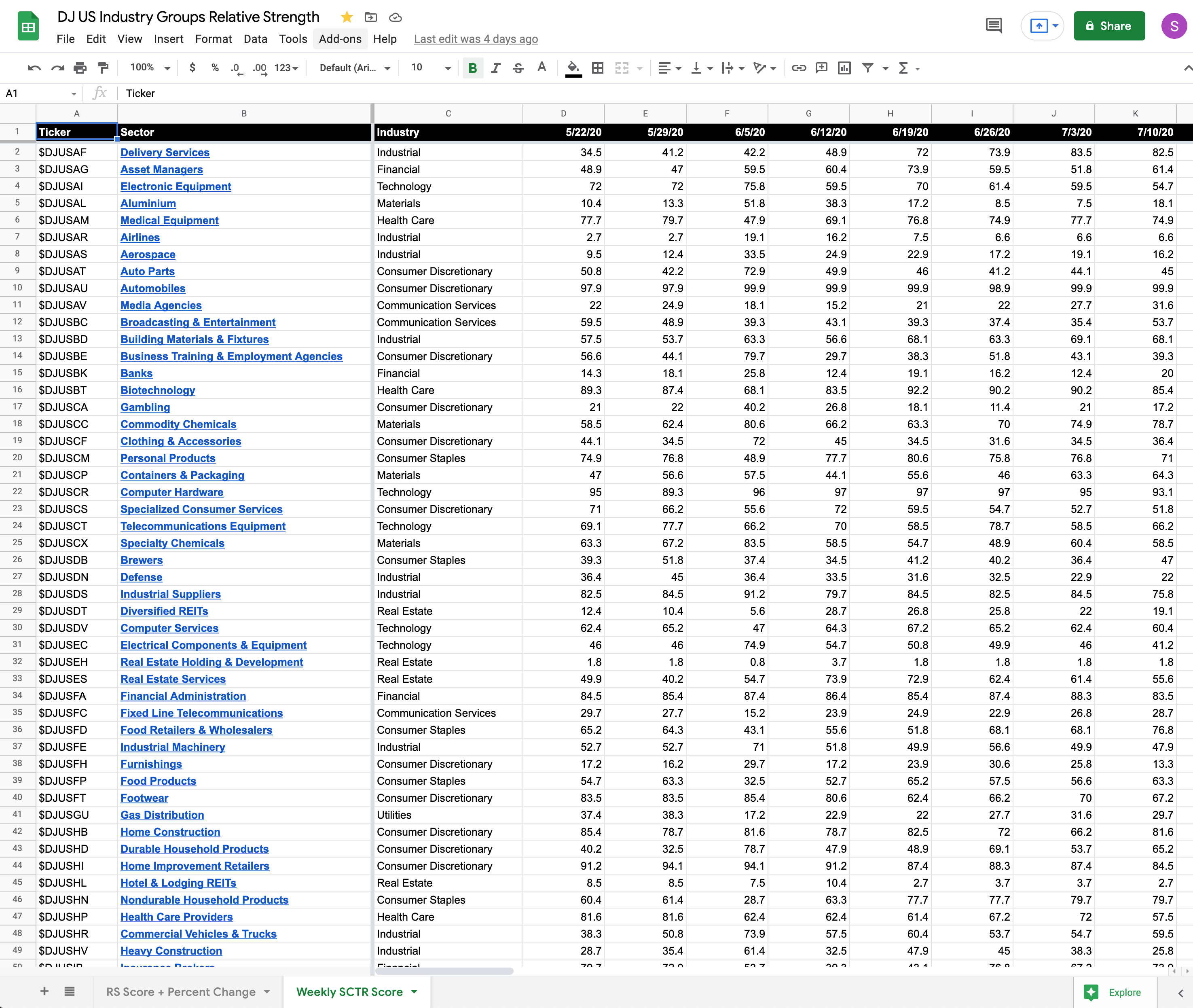Toggle bold formatting button

click(472, 68)
